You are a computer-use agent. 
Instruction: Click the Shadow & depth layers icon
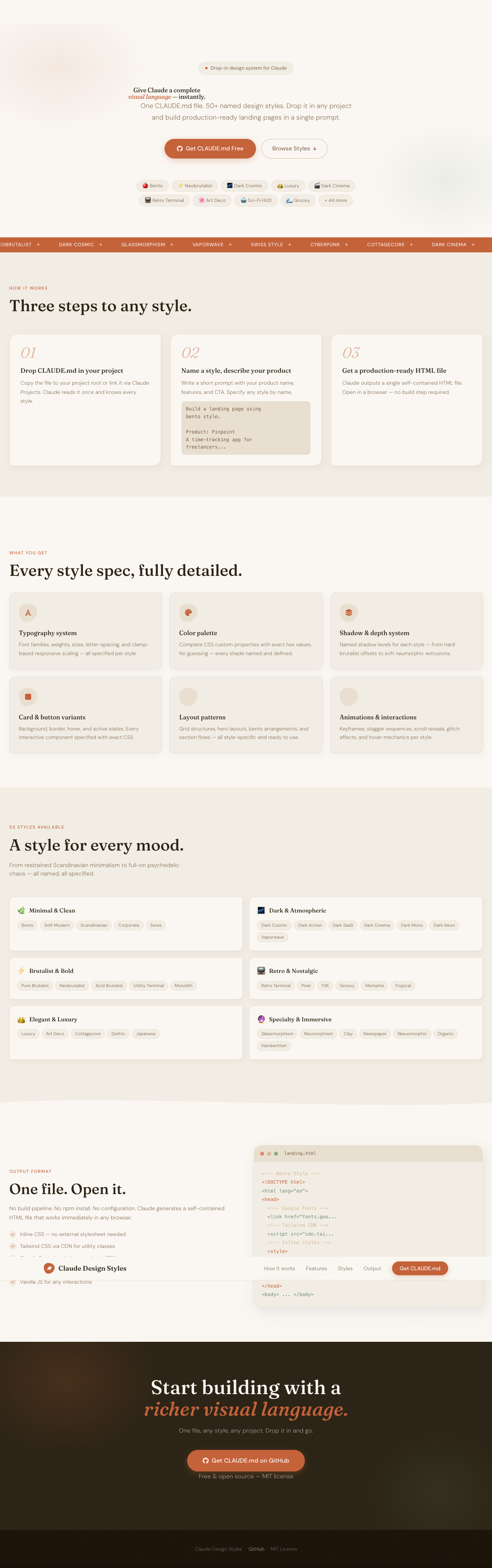(349, 612)
